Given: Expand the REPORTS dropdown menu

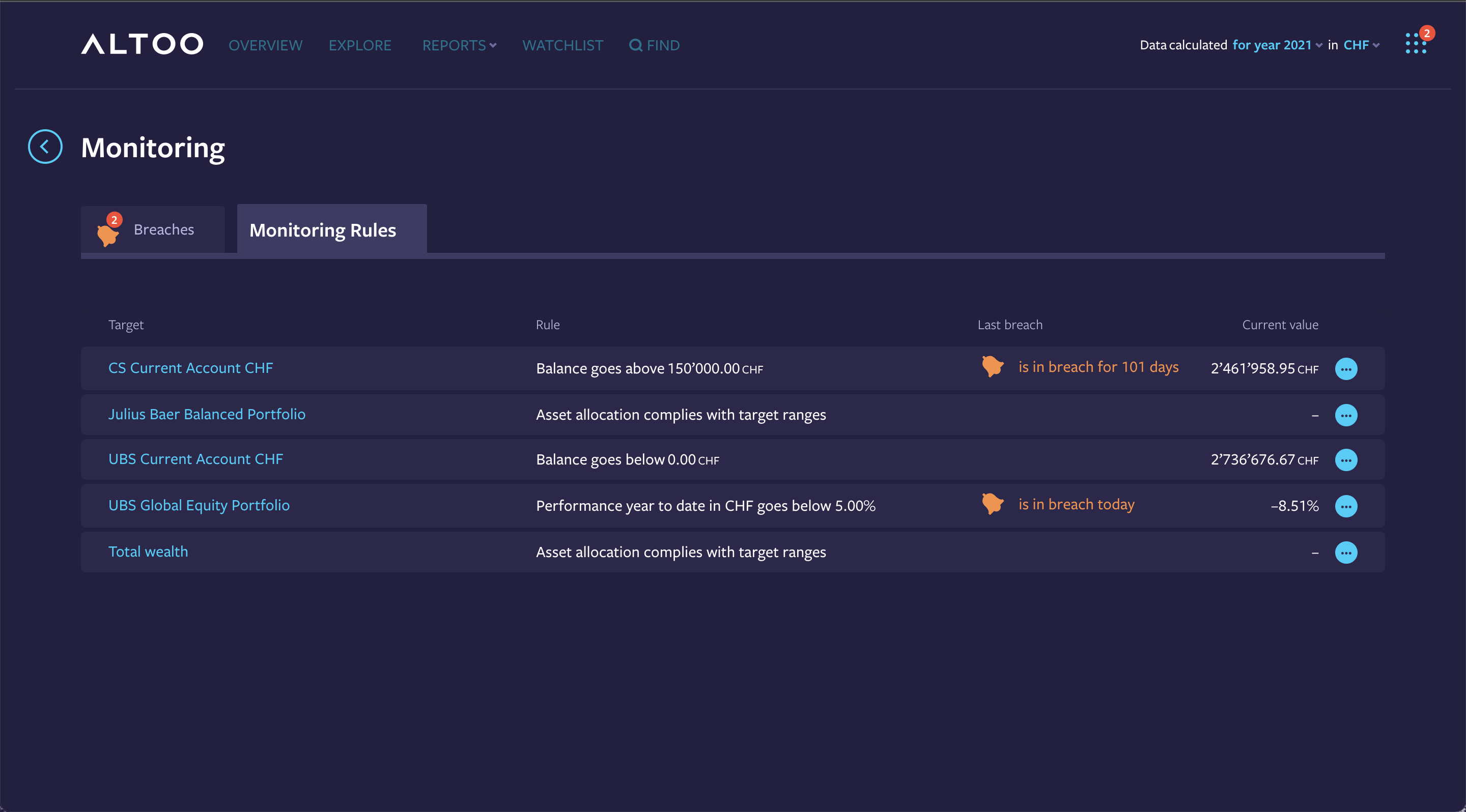Looking at the screenshot, I should tap(459, 45).
